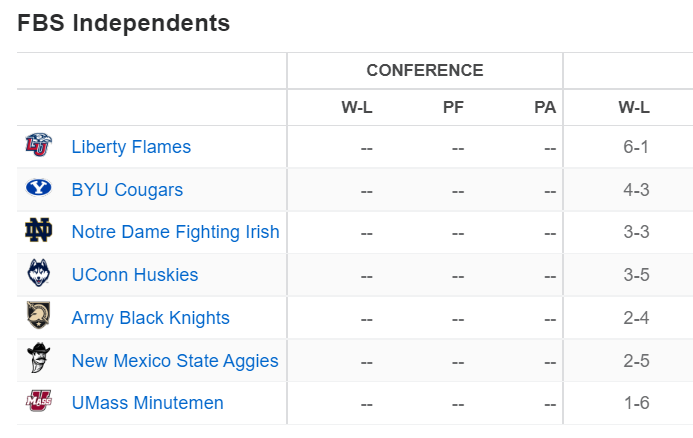Go to Notre Dame Fighting Irish page
Screen dimensions: 693x438
[x=175, y=232]
